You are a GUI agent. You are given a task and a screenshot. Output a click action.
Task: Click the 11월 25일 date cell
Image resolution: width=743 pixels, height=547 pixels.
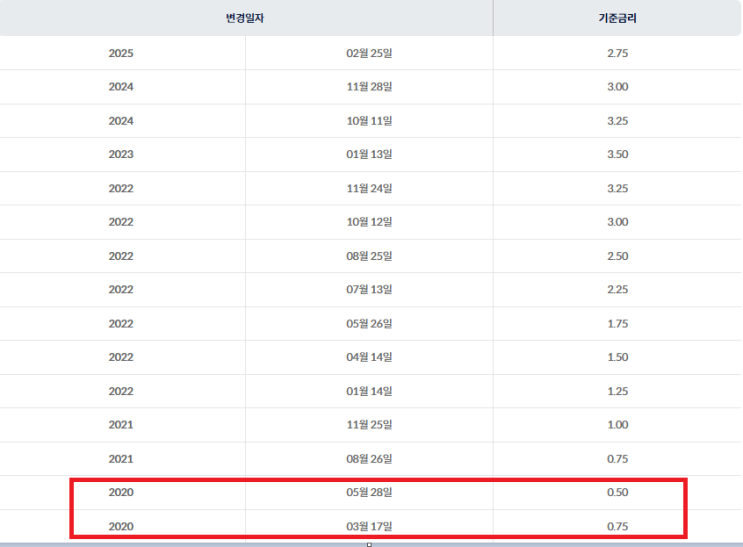[x=369, y=425]
